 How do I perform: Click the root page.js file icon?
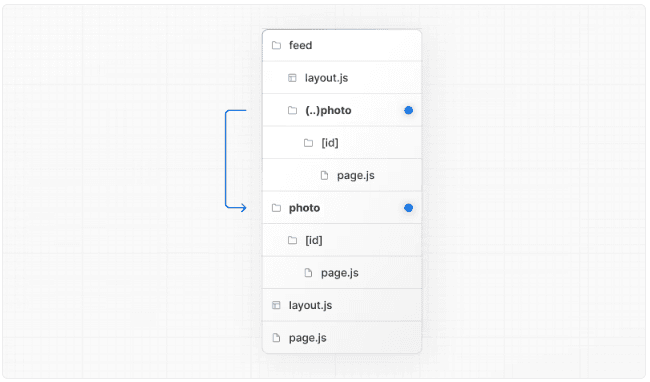(x=276, y=338)
